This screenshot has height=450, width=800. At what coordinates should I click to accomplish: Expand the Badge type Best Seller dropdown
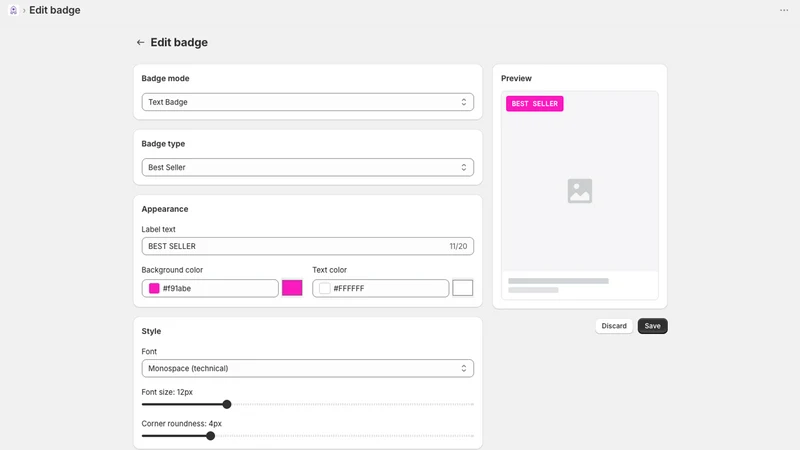pos(308,167)
